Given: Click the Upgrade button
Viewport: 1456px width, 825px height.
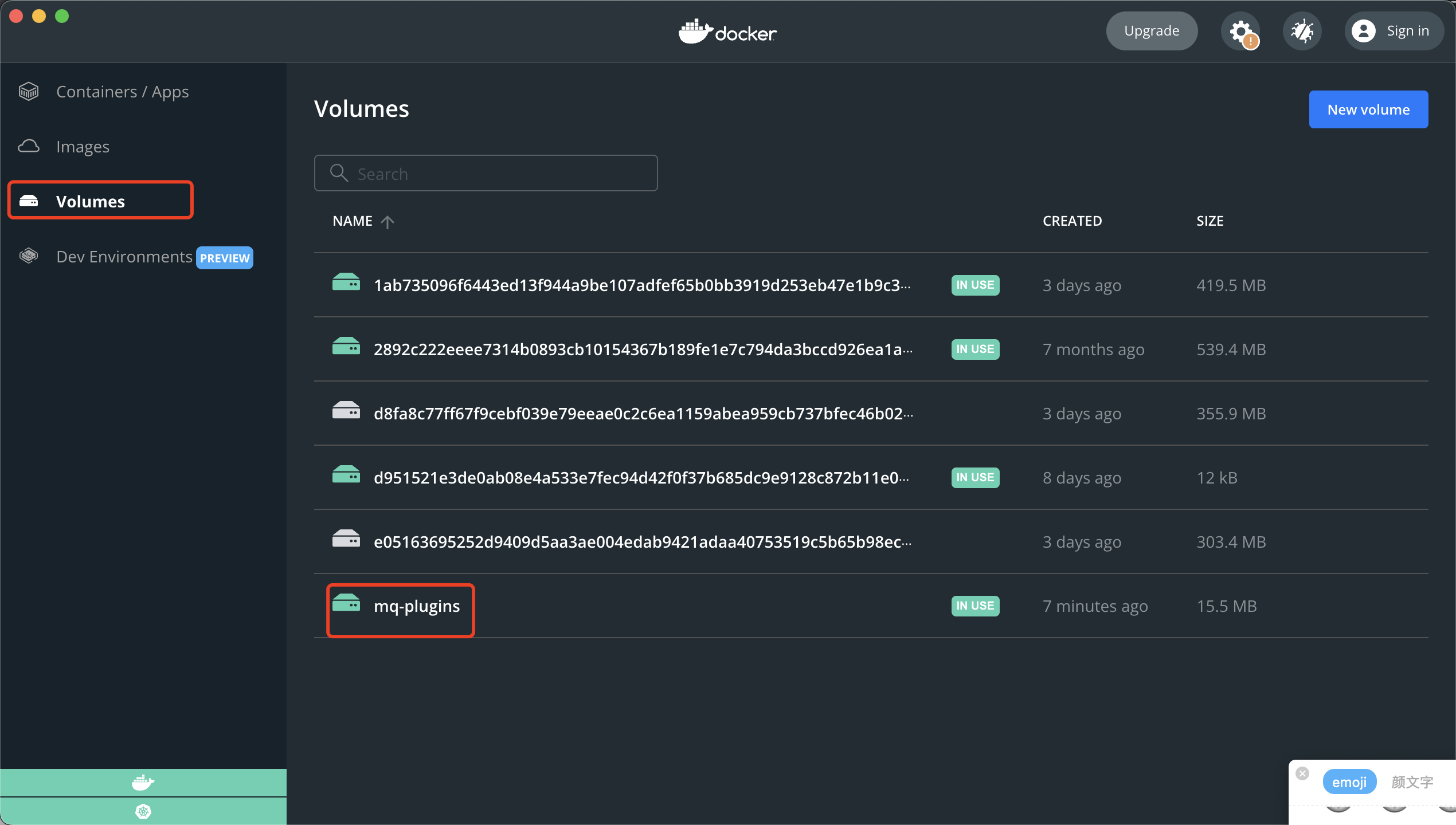Looking at the screenshot, I should [1152, 31].
